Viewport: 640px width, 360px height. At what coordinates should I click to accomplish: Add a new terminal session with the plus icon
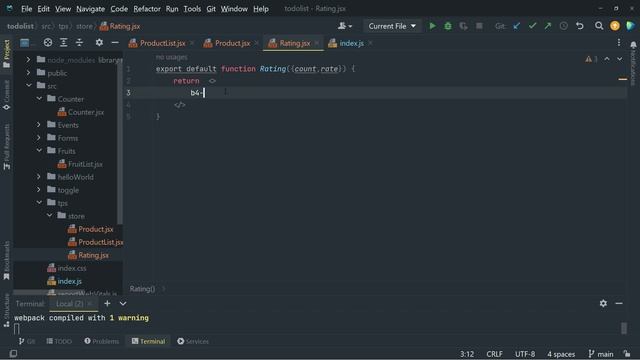tap(107, 303)
